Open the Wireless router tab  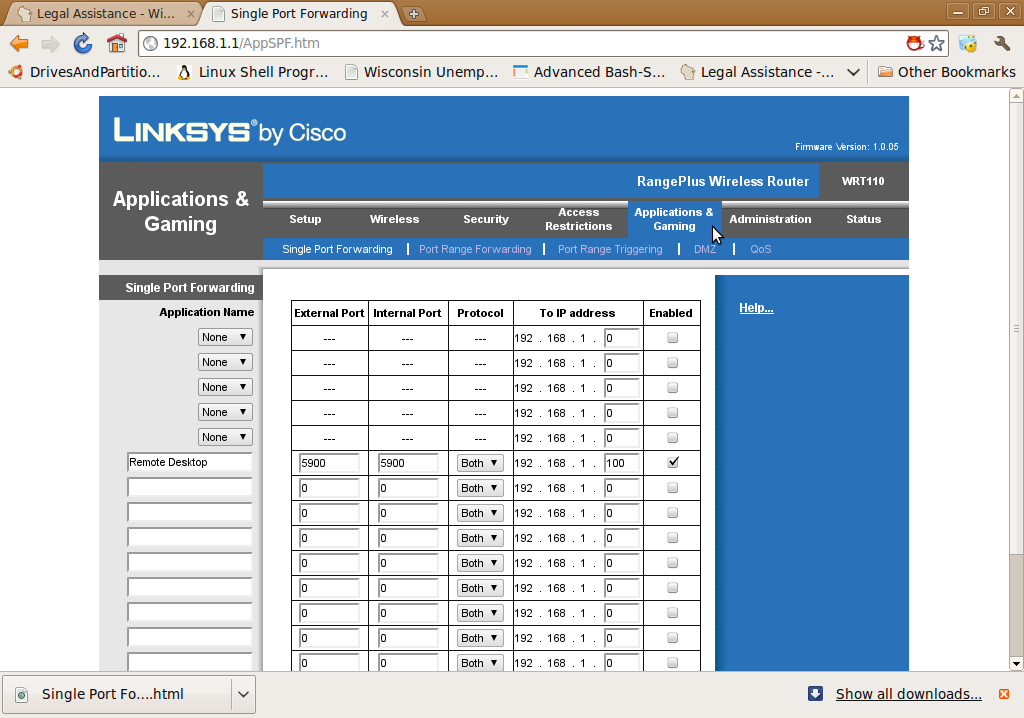[x=394, y=219]
